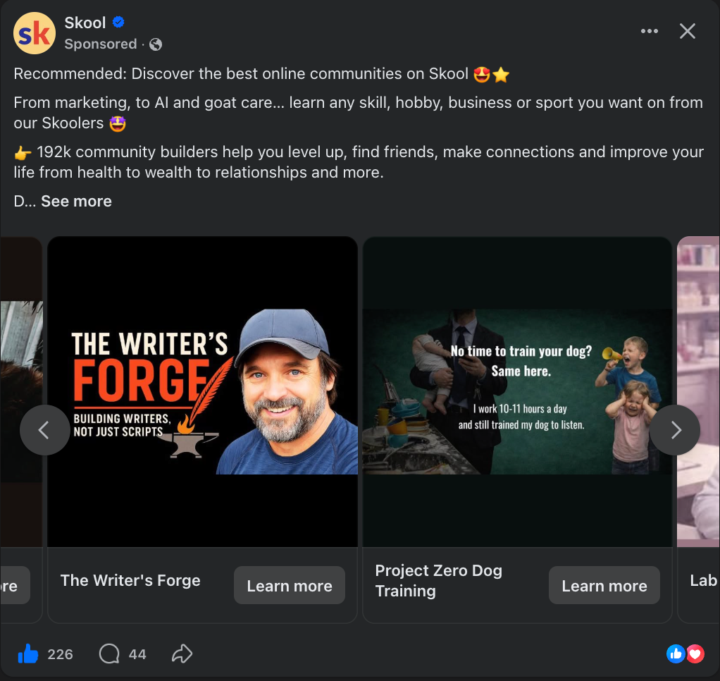Click Project Zero Dog Training title text

coord(439,580)
